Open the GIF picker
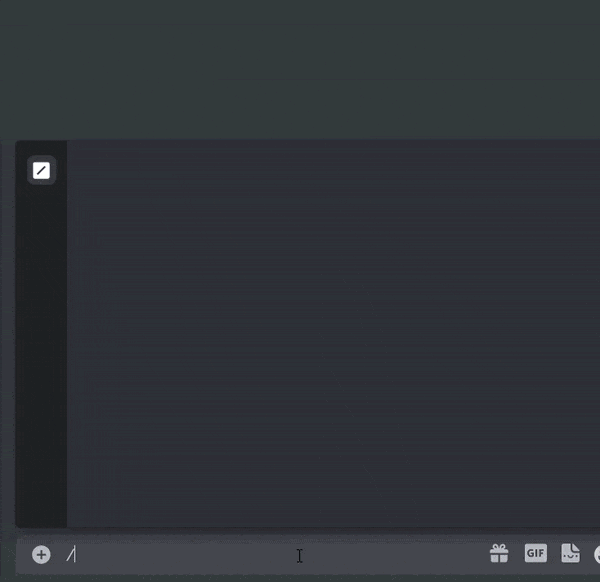Screen dimensions: 600x582 [536, 553]
